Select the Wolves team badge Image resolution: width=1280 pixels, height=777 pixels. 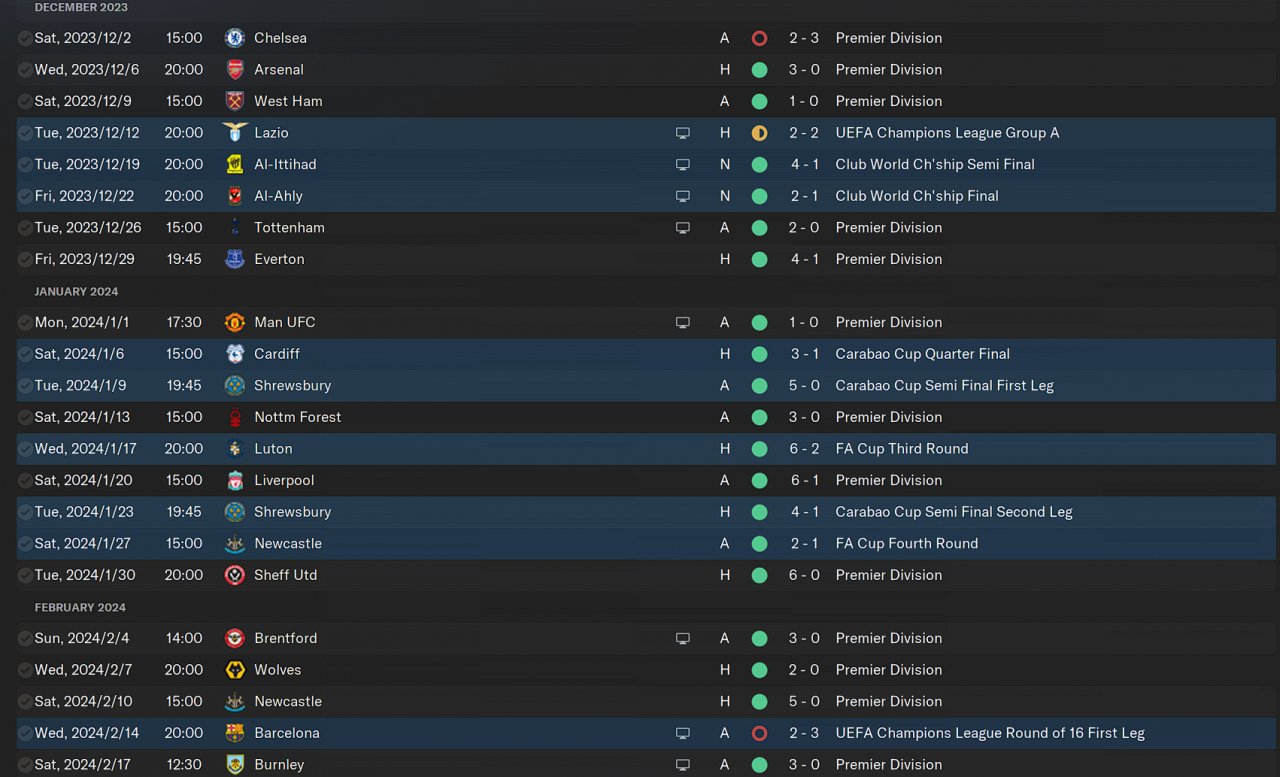click(x=235, y=670)
